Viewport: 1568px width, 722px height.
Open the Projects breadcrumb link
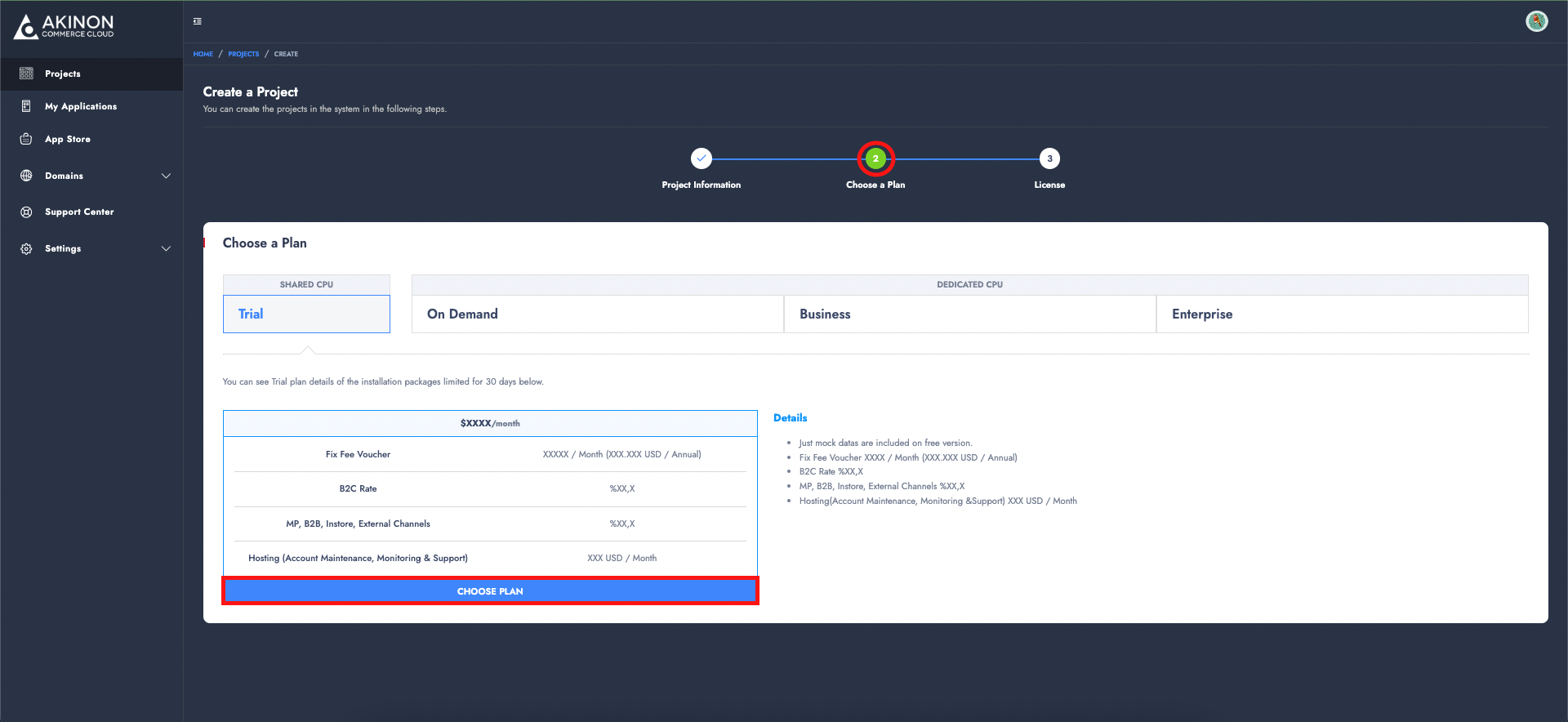[243, 54]
